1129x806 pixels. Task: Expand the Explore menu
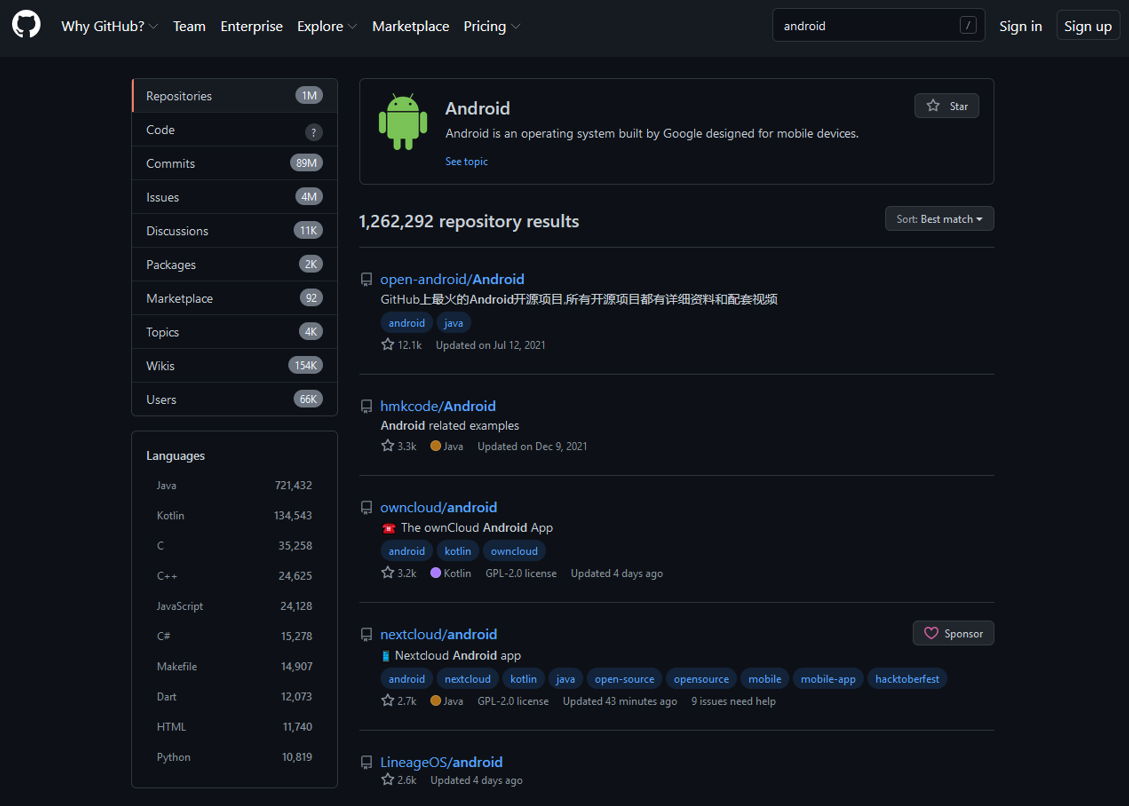click(327, 26)
